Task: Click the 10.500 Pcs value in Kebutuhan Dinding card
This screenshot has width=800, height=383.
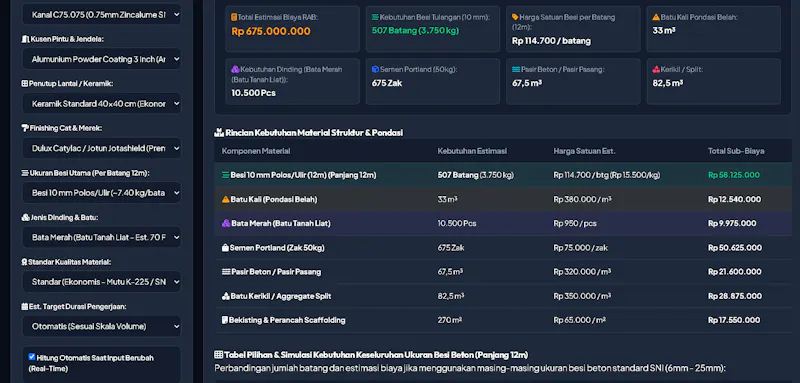Action: (x=254, y=93)
